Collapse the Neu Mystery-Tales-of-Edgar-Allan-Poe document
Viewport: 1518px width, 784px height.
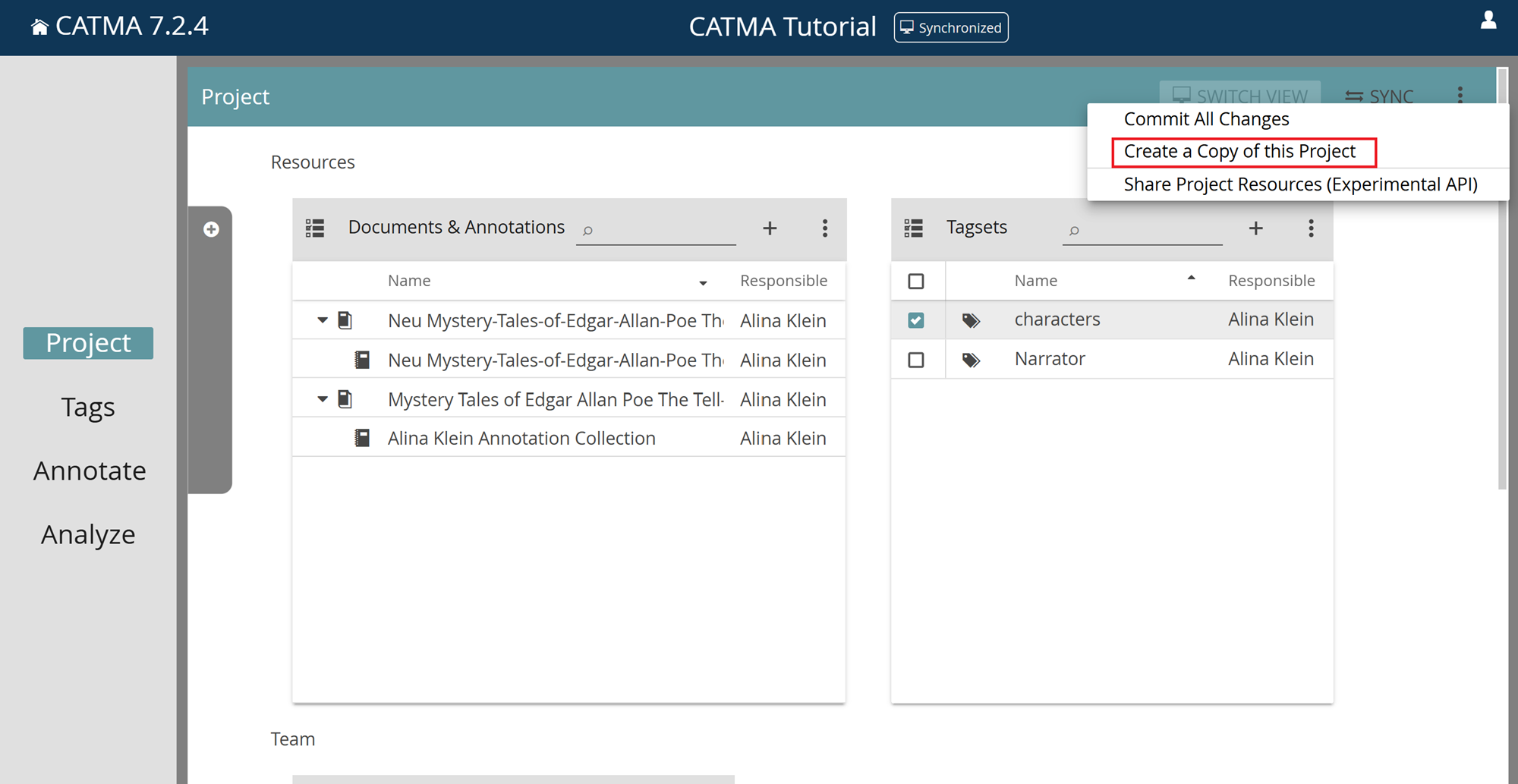point(321,320)
